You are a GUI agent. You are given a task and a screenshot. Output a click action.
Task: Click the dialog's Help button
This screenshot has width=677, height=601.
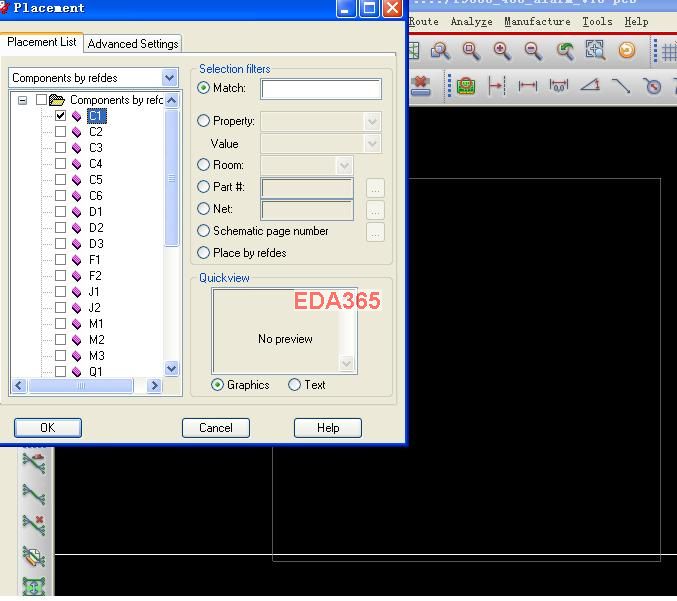click(x=328, y=428)
